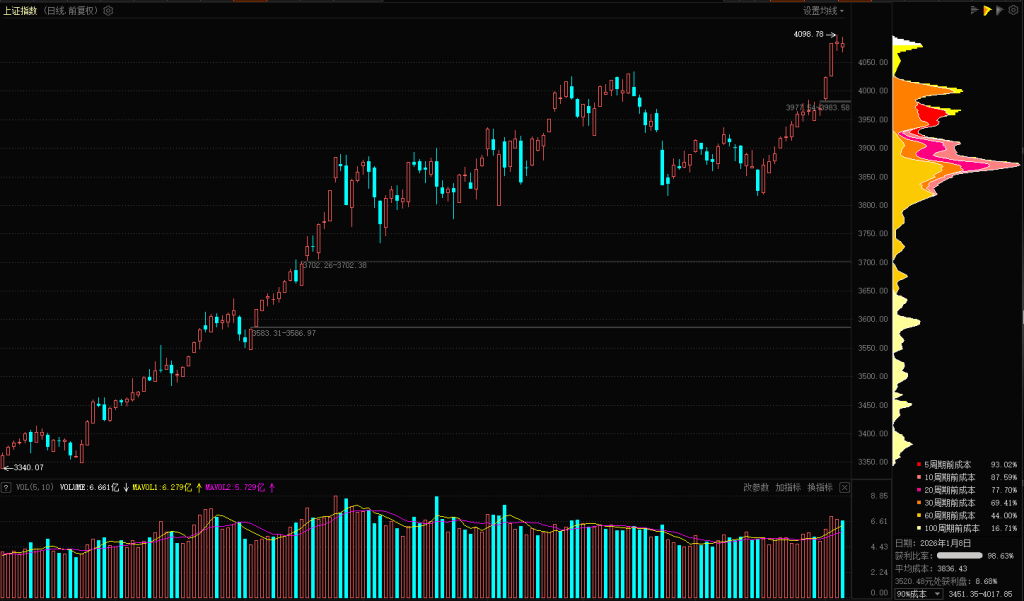Click the third gray flag icon
This screenshot has height=601, width=1024.
(1000, 10)
